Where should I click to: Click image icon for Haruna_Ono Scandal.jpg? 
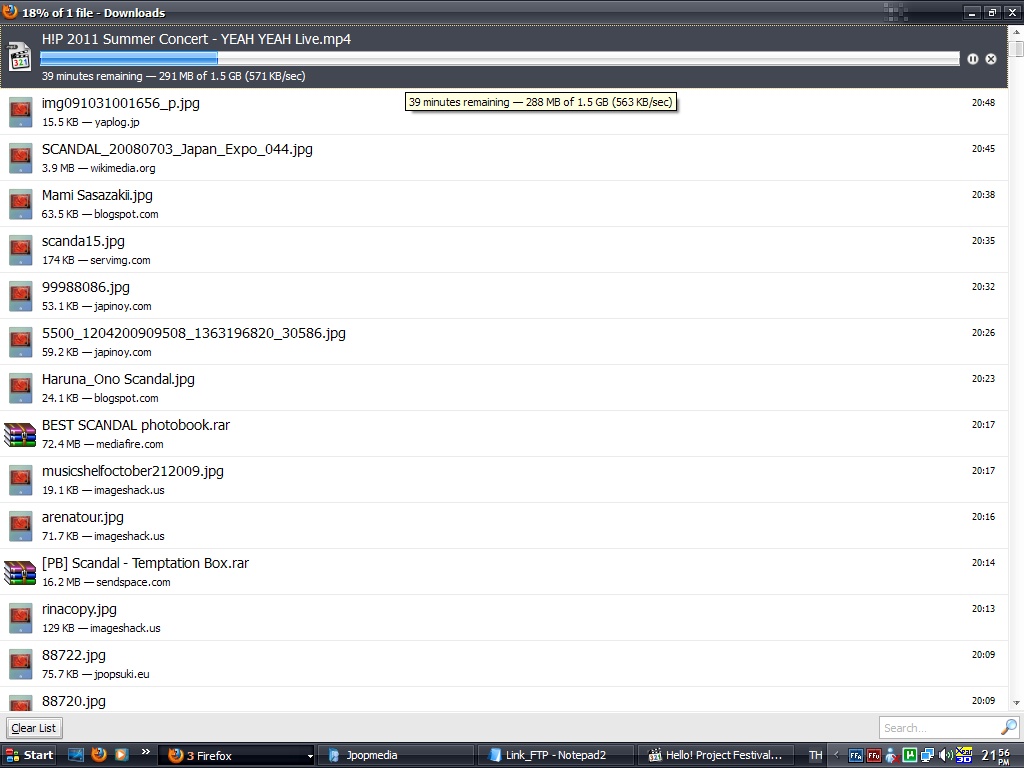point(20,389)
